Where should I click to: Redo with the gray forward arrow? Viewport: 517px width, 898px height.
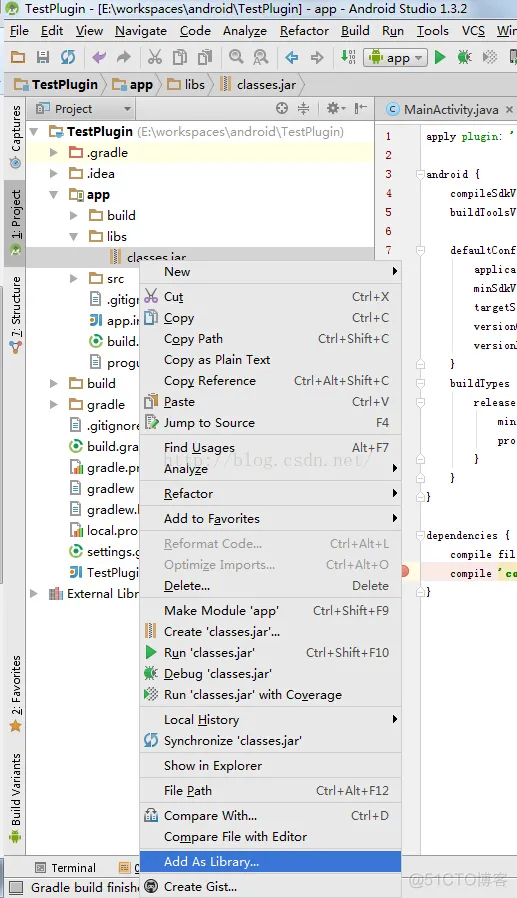(x=124, y=57)
